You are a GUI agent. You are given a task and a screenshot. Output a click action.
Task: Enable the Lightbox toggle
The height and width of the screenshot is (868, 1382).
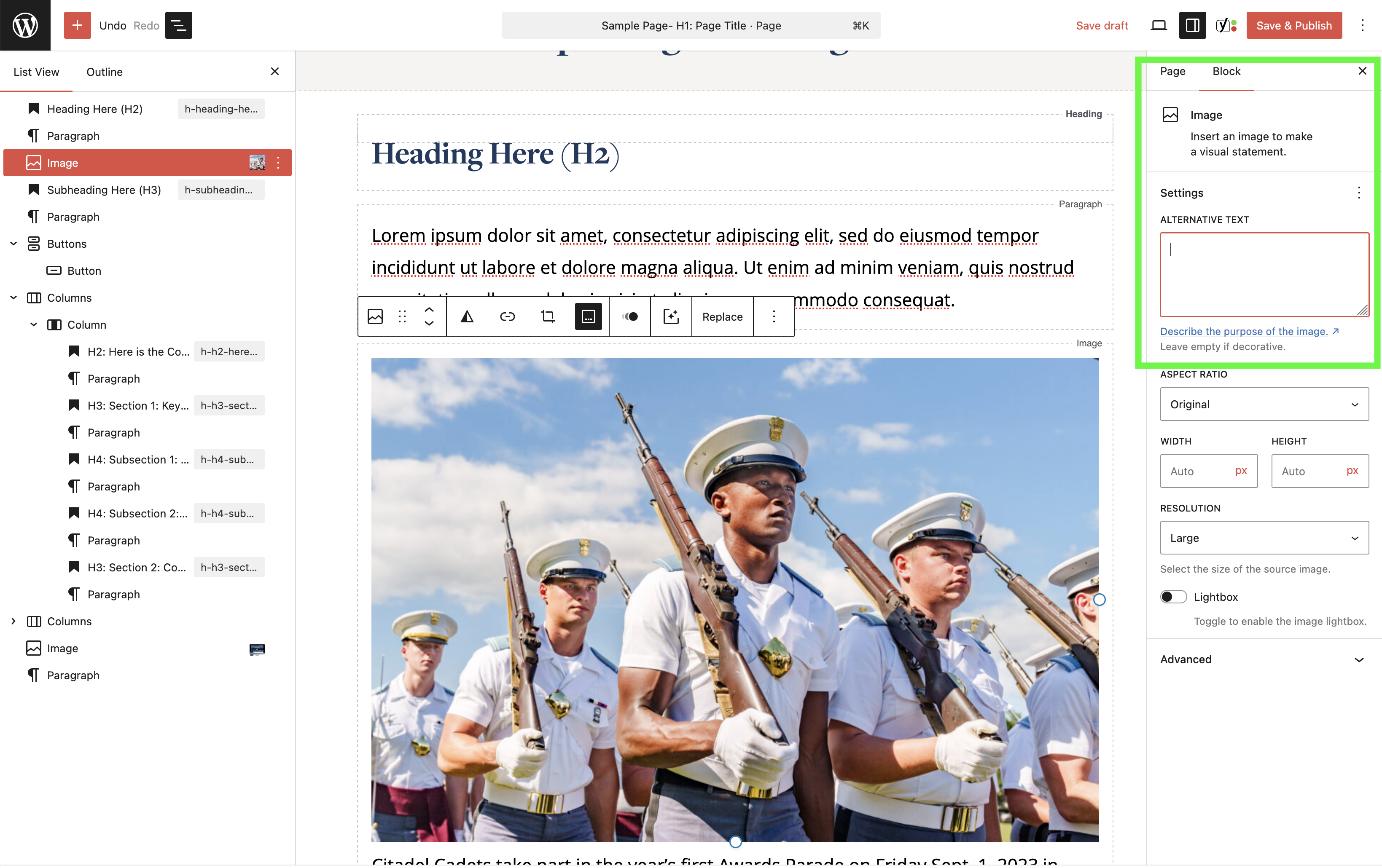click(x=1174, y=597)
